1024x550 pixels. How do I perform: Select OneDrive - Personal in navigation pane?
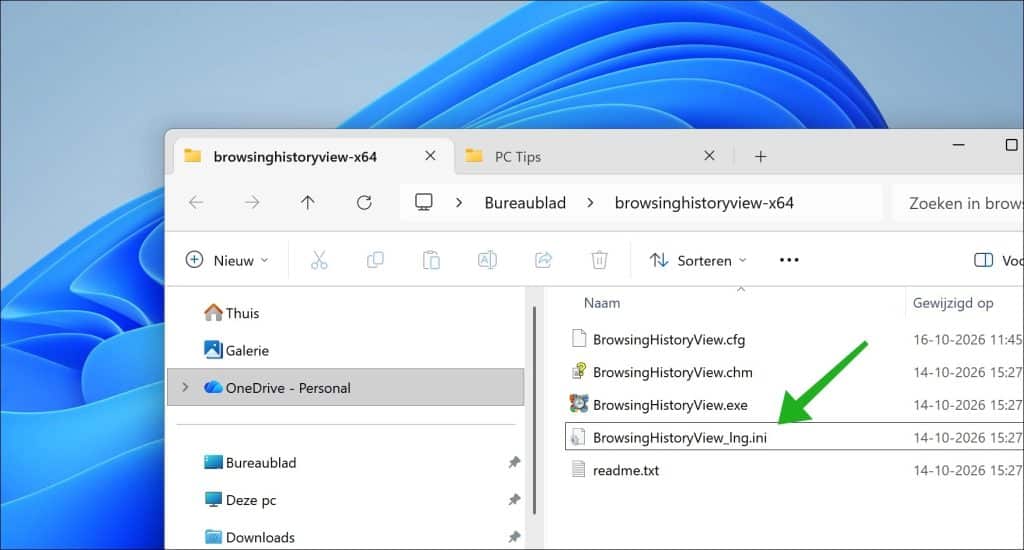click(345, 387)
